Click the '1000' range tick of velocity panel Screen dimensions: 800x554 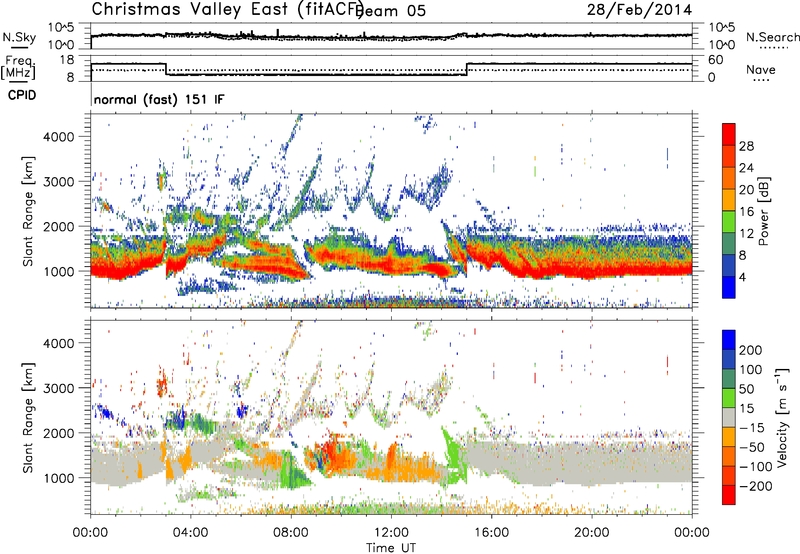(59, 478)
